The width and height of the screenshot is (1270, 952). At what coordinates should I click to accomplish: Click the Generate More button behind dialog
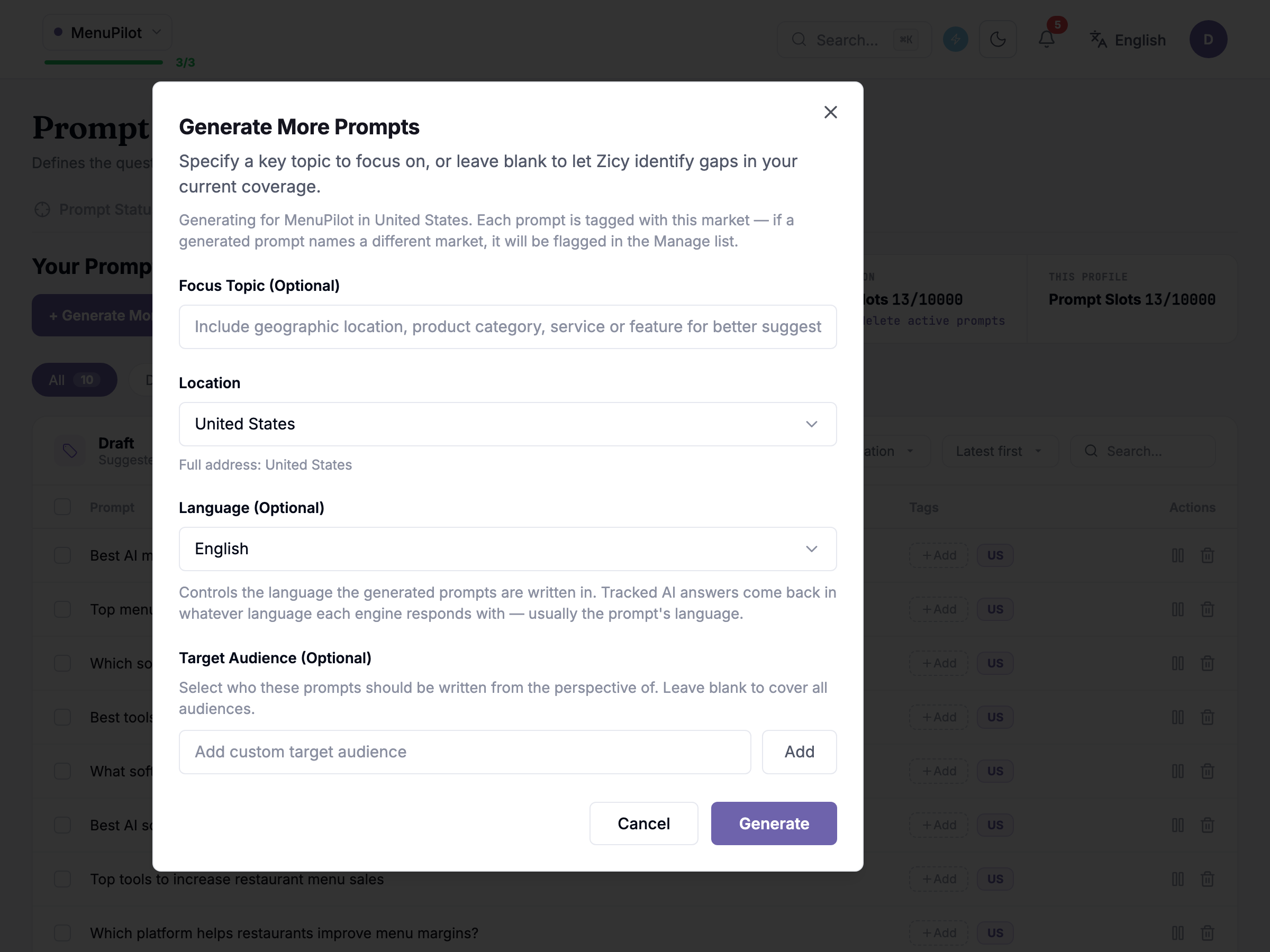pos(93,315)
